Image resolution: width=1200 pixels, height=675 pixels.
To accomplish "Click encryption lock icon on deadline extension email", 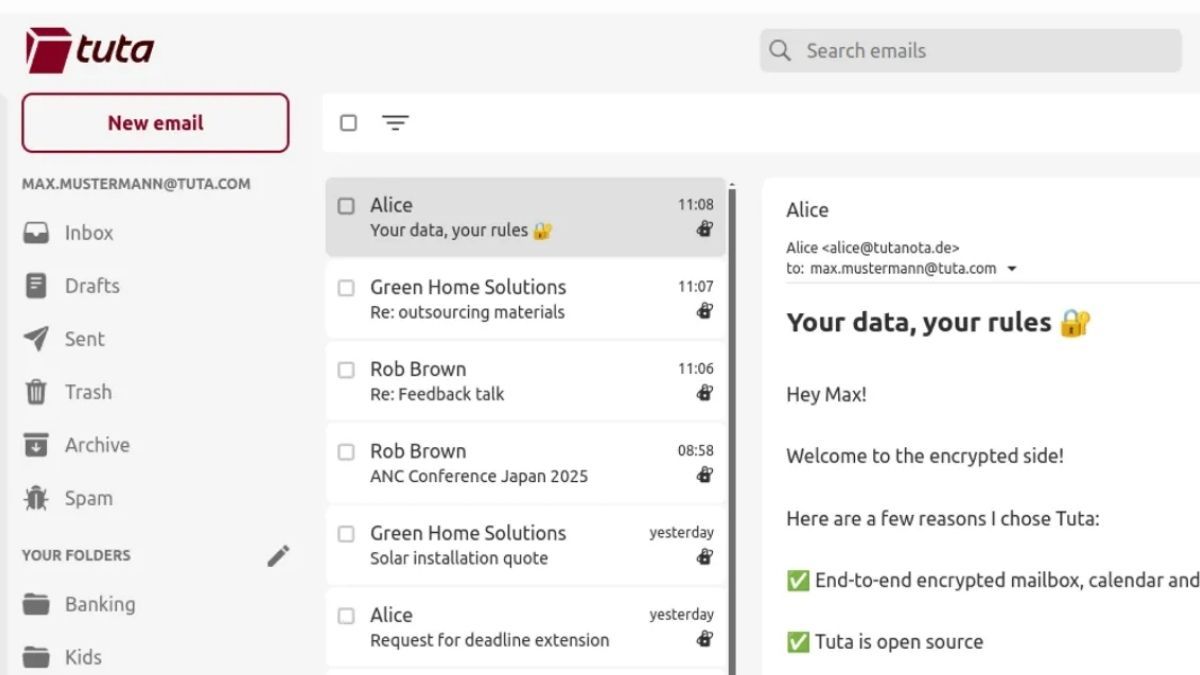I will point(705,639).
